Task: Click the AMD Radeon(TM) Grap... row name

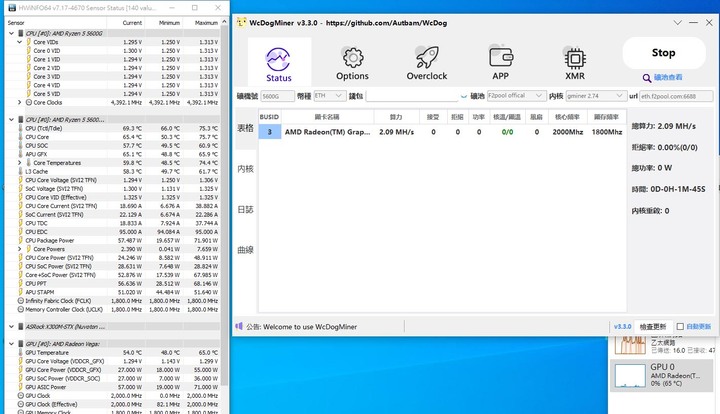Action: [327, 132]
